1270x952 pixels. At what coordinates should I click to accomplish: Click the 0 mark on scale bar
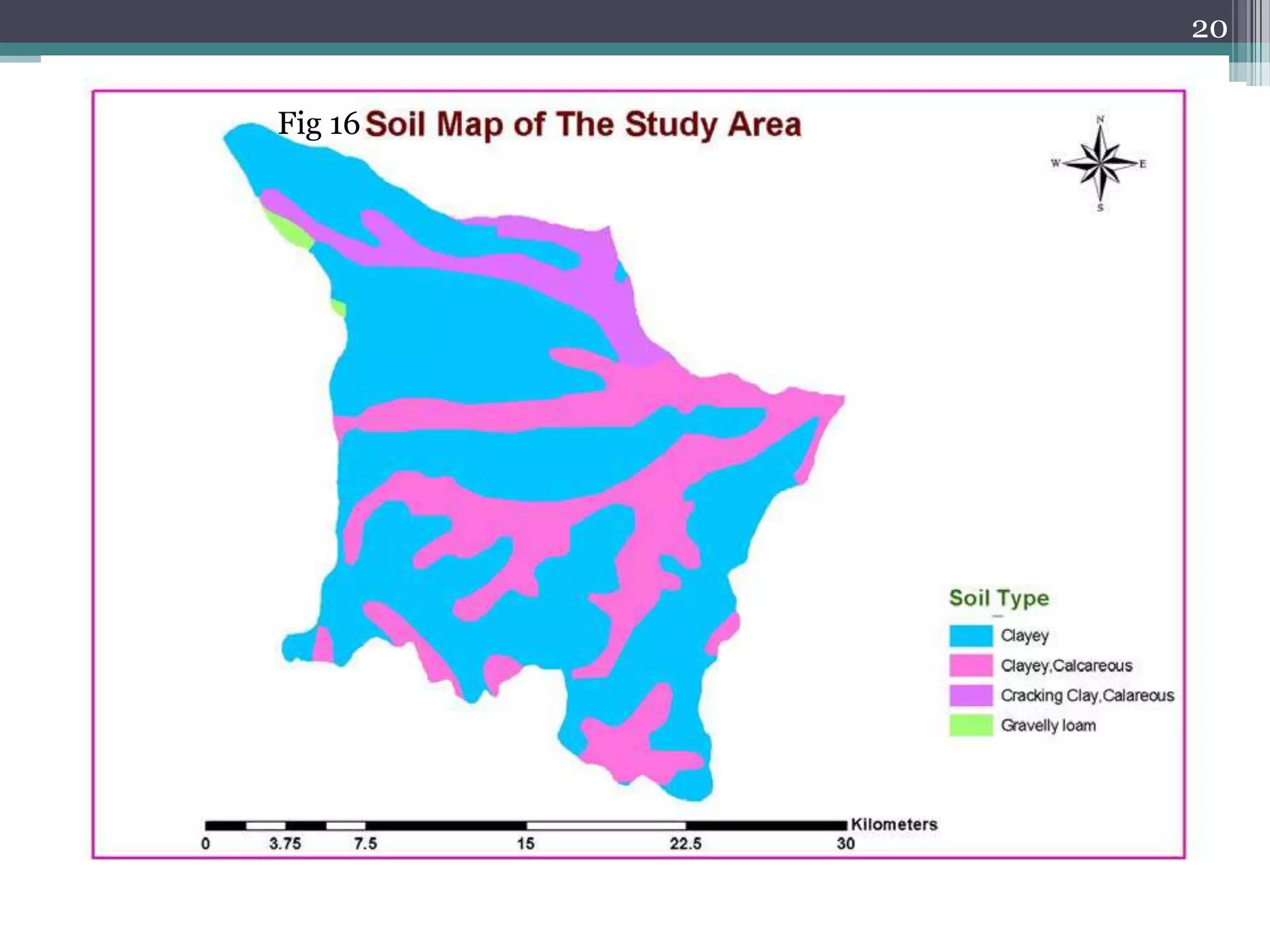click(205, 844)
